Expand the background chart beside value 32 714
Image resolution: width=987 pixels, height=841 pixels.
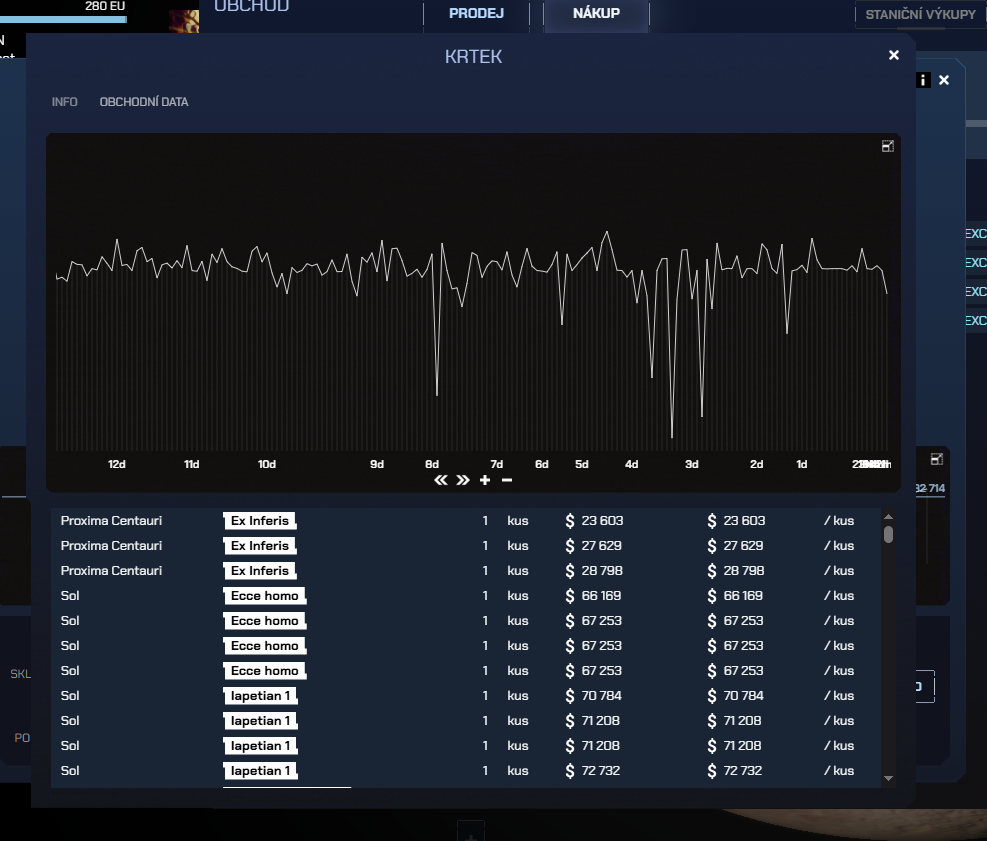pyautogui.click(x=937, y=459)
